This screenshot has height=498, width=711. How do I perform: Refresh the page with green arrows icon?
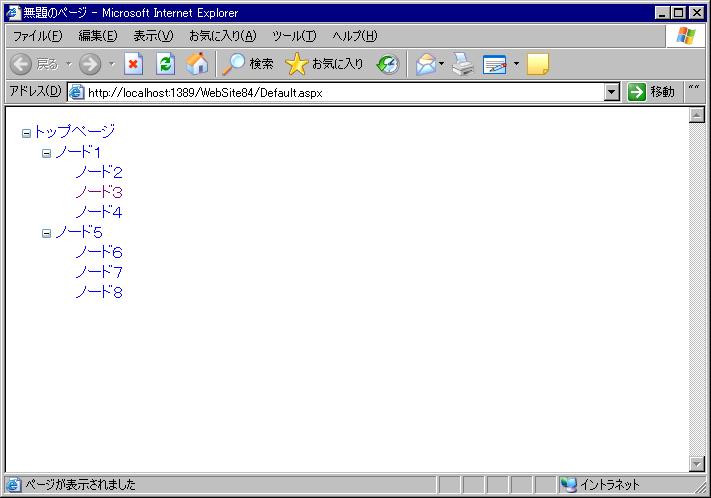[166, 64]
